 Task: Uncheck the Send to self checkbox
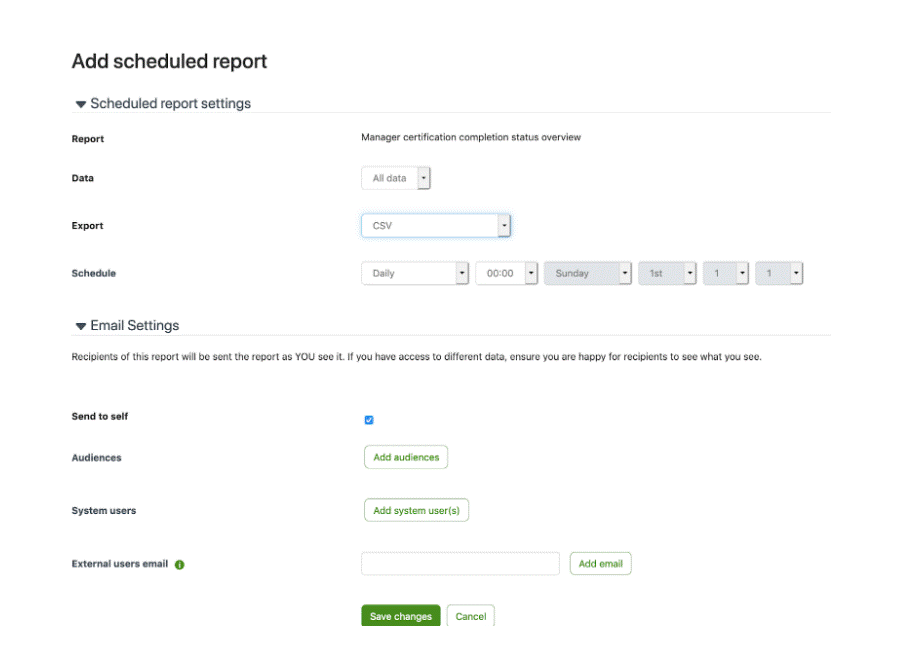click(369, 420)
